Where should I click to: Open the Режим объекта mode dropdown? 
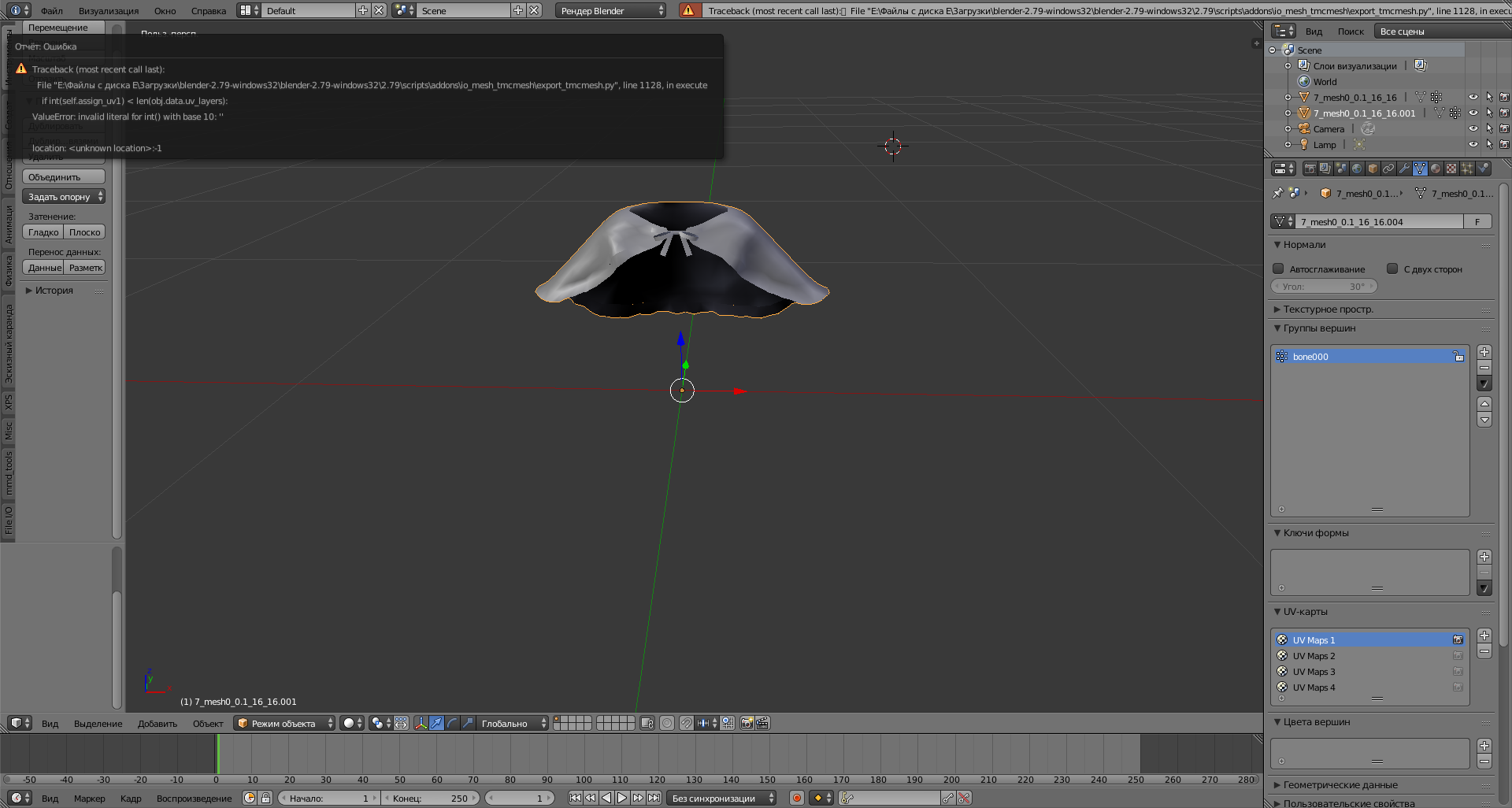[285, 723]
